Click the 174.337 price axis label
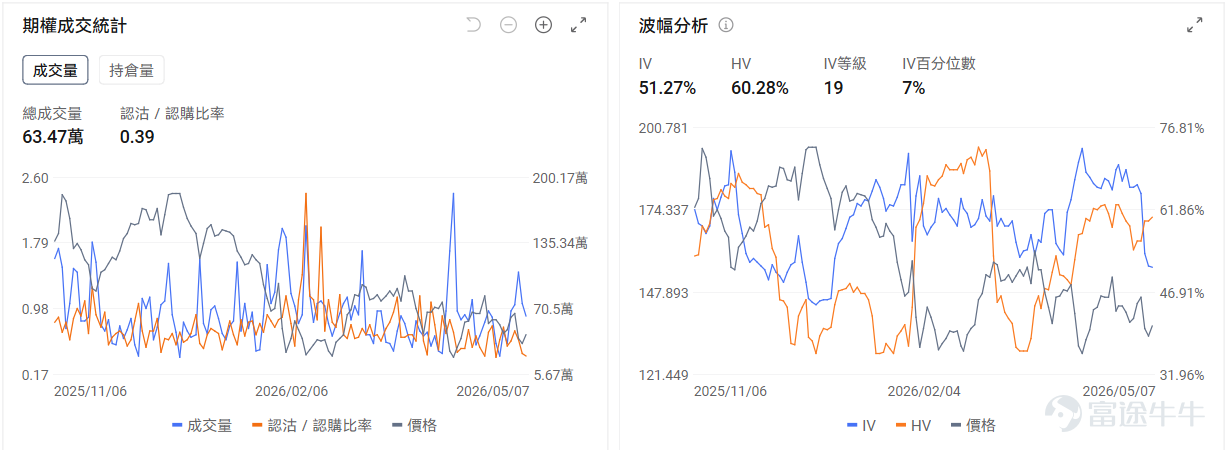This screenshot has height=450, width=1225. click(x=664, y=210)
